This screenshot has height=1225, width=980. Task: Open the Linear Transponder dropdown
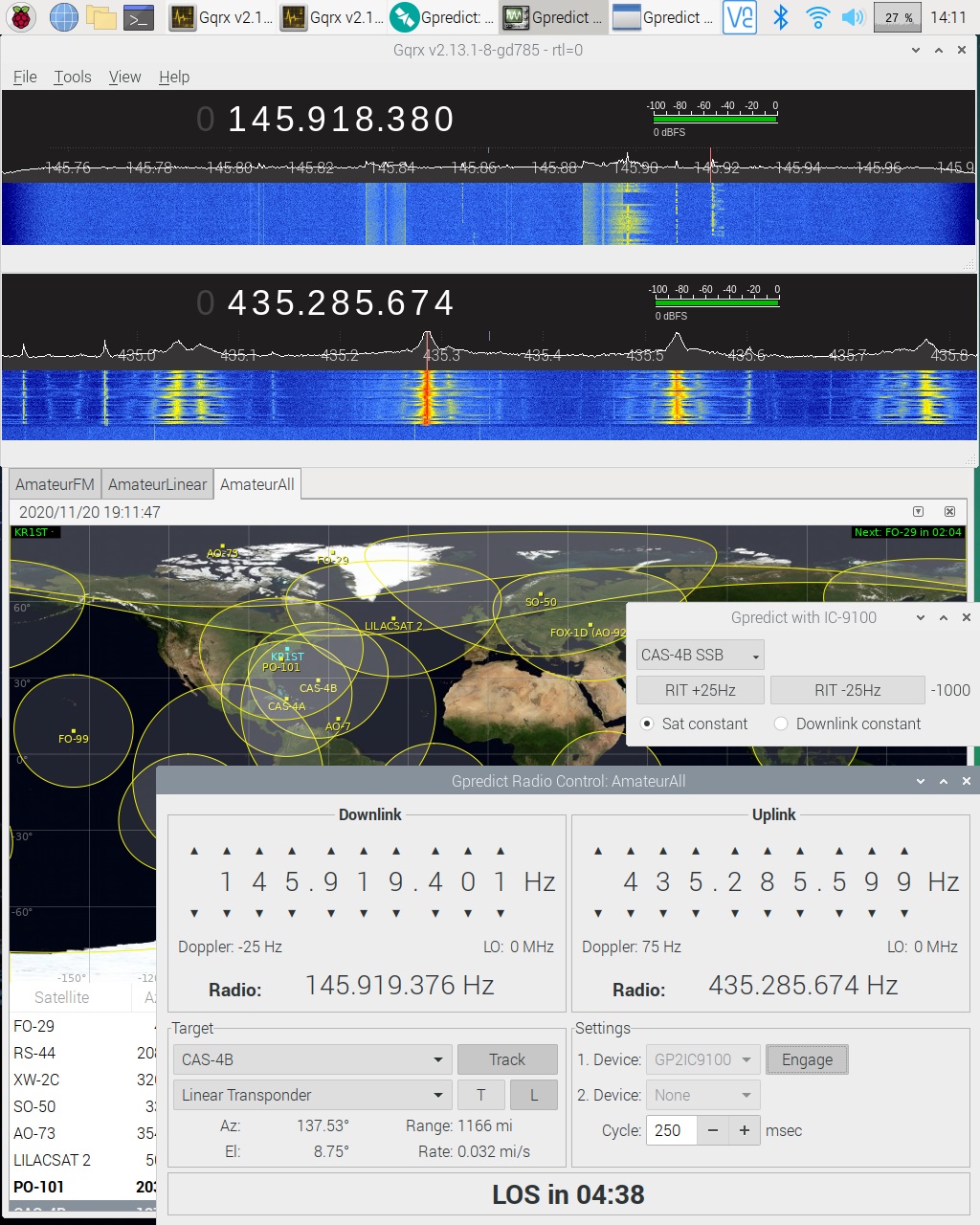pos(312,1095)
